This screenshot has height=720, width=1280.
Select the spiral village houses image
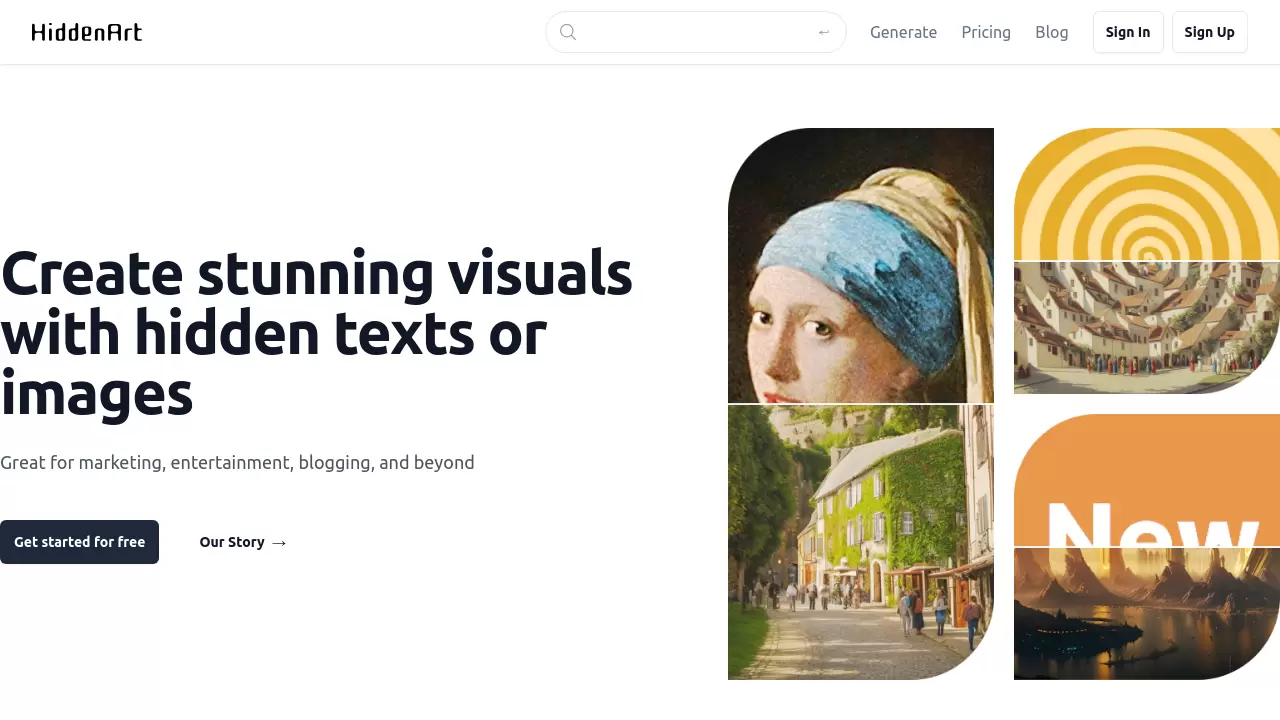[x=1147, y=328]
